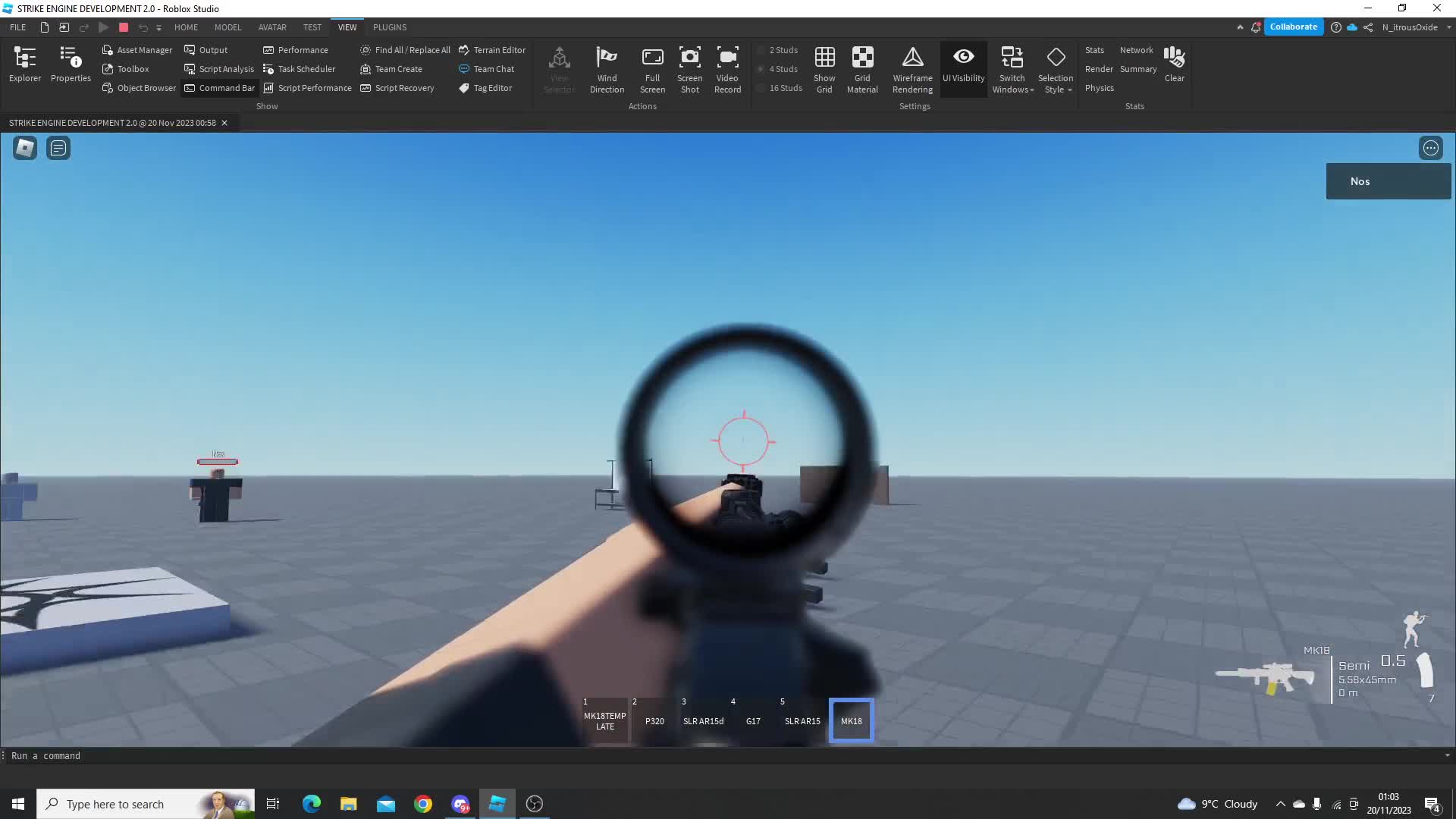Image resolution: width=1456 pixels, height=819 pixels.
Task: Start a Video Record
Action: point(727,68)
